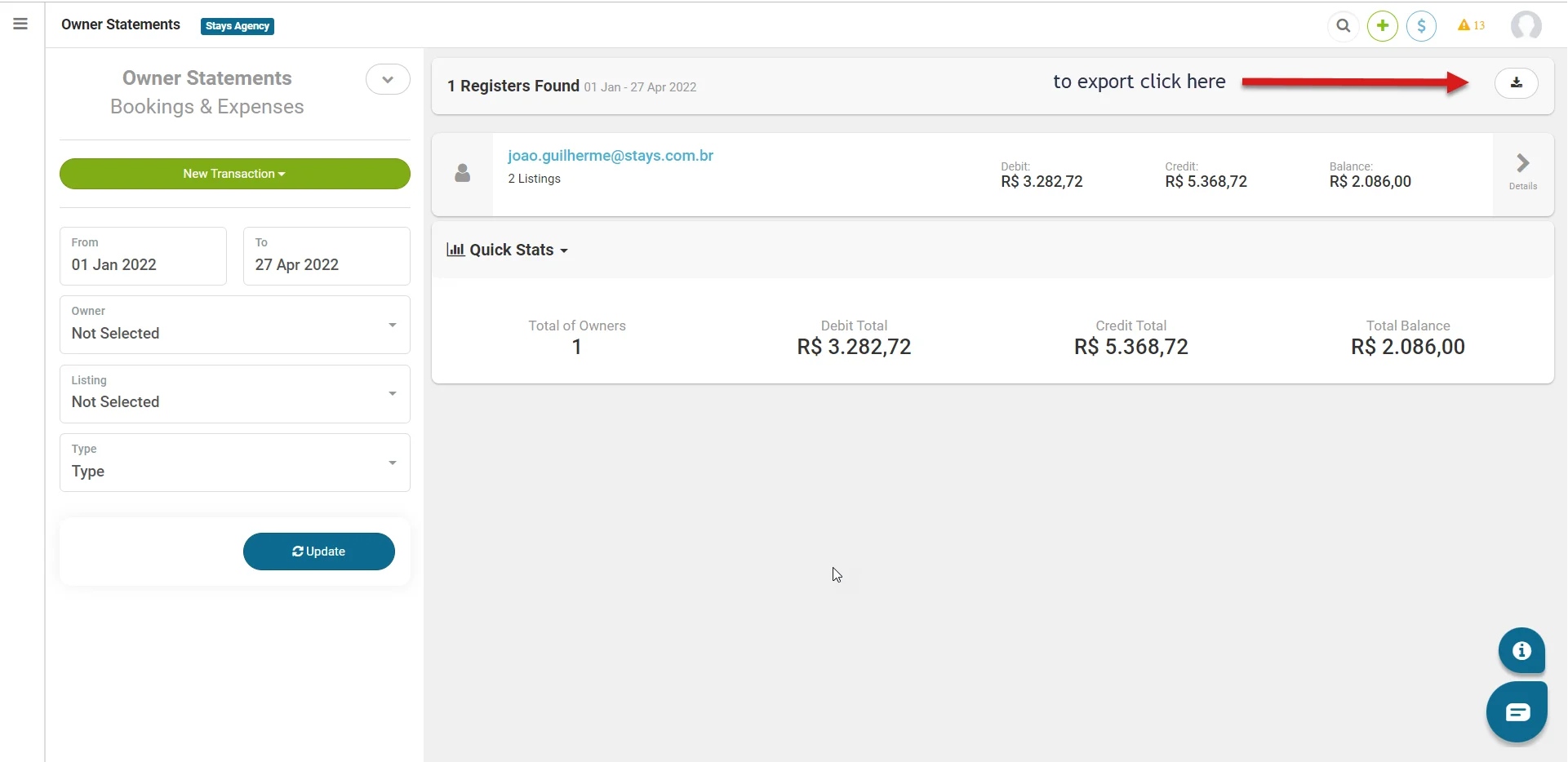Image resolution: width=1568 pixels, height=762 pixels.
Task: Open the New Transaction menu button
Action: [234, 174]
